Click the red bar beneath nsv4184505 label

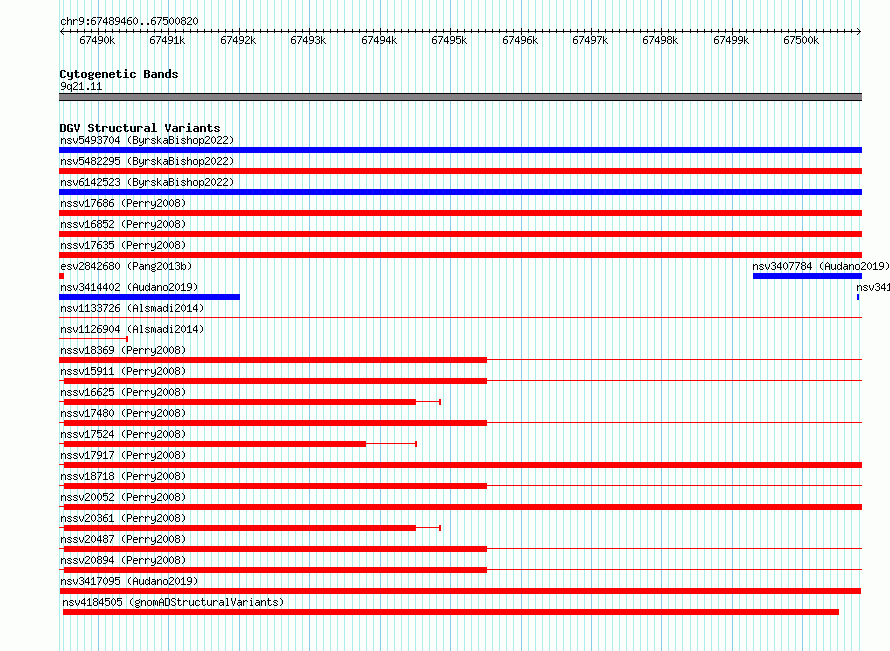point(451,612)
